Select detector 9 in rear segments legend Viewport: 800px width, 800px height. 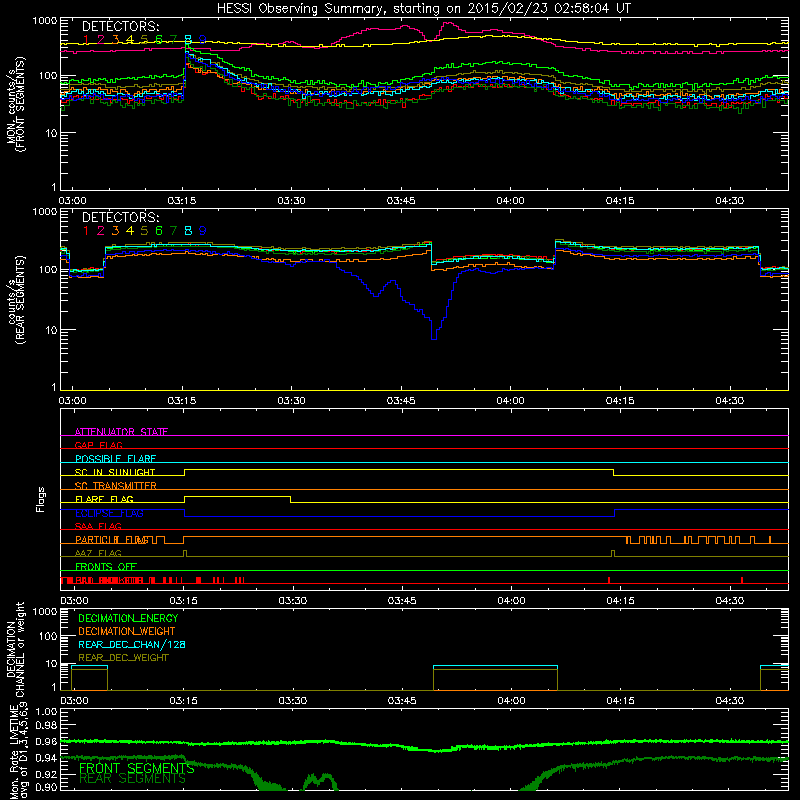point(203,231)
